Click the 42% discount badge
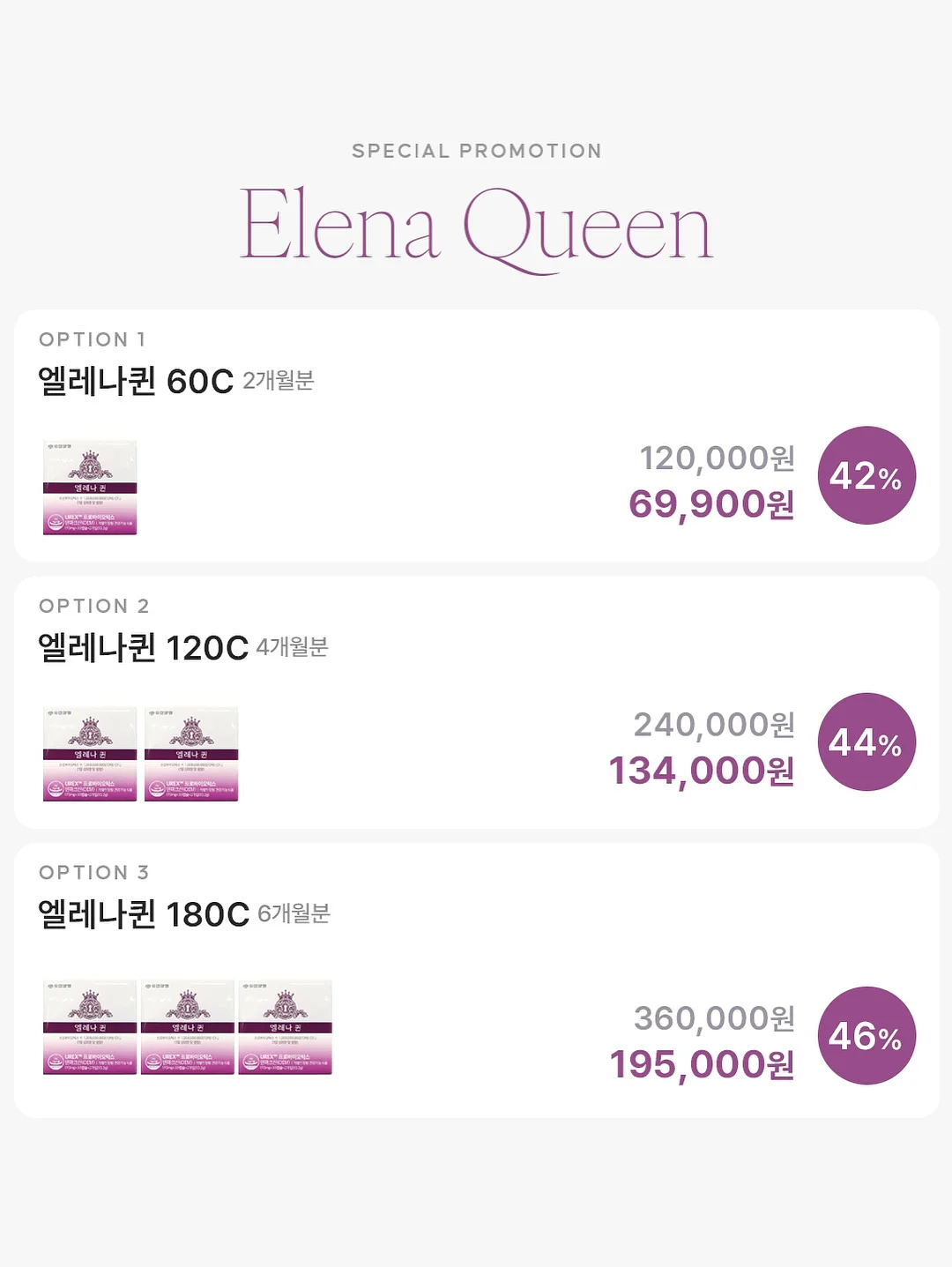The image size is (952, 1267). click(866, 475)
